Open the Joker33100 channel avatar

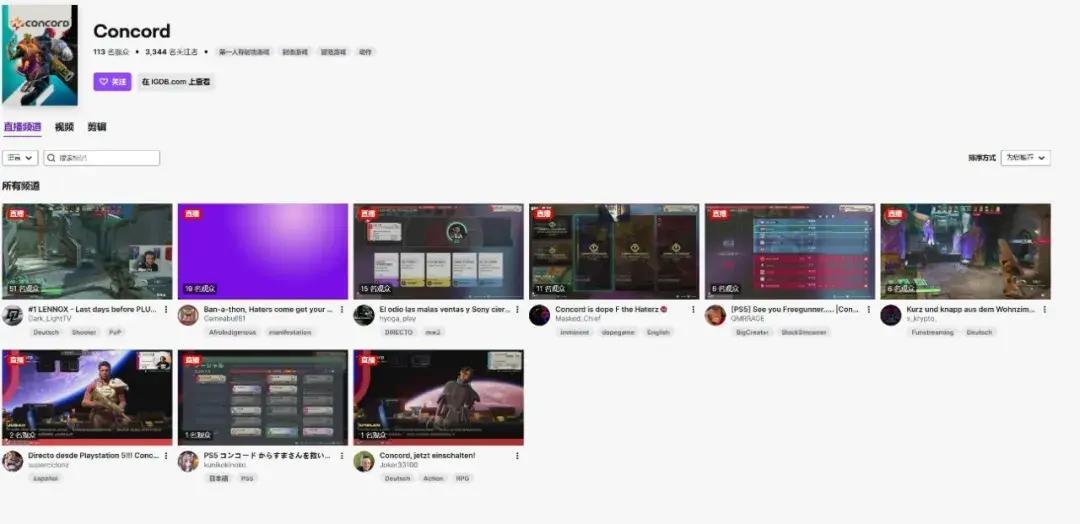364,462
